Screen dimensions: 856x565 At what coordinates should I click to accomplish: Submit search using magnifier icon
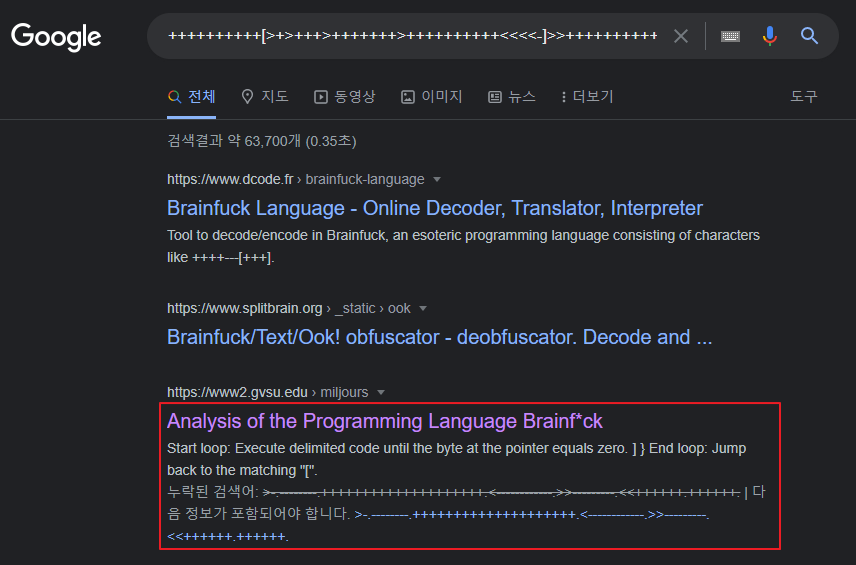click(x=809, y=36)
